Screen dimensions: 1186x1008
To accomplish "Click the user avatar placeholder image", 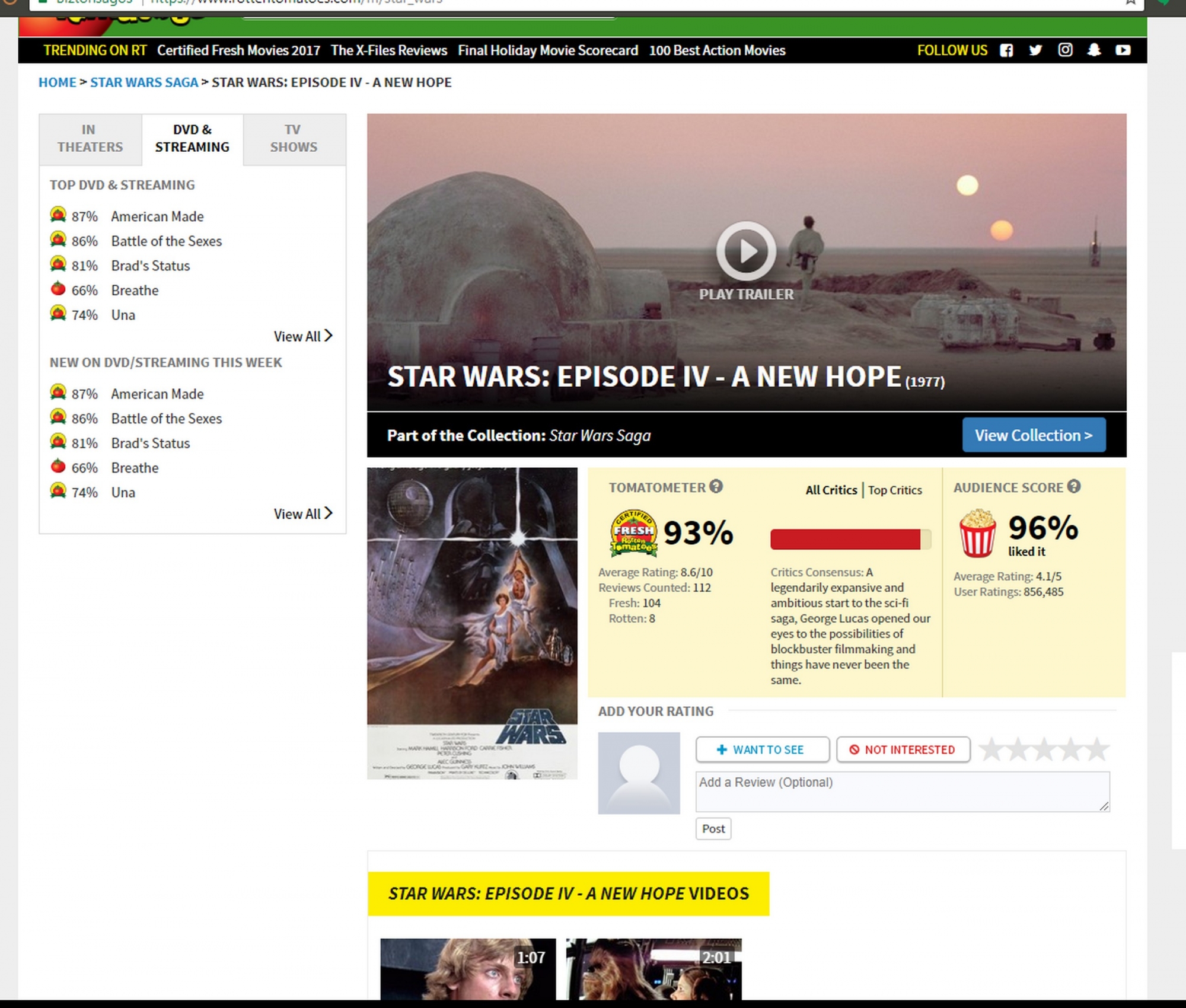I will click(639, 773).
